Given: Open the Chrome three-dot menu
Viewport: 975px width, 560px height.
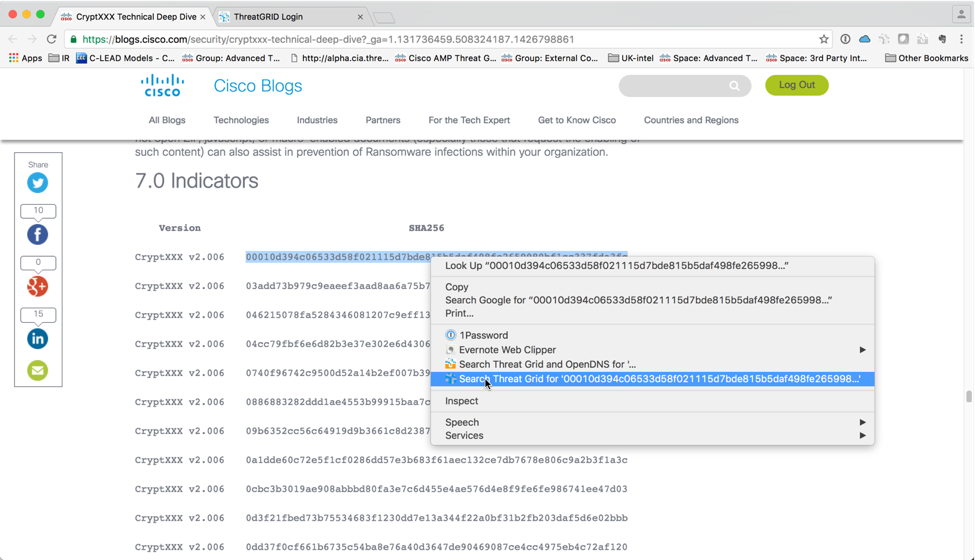Looking at the screenshot, I should [961, 39].
